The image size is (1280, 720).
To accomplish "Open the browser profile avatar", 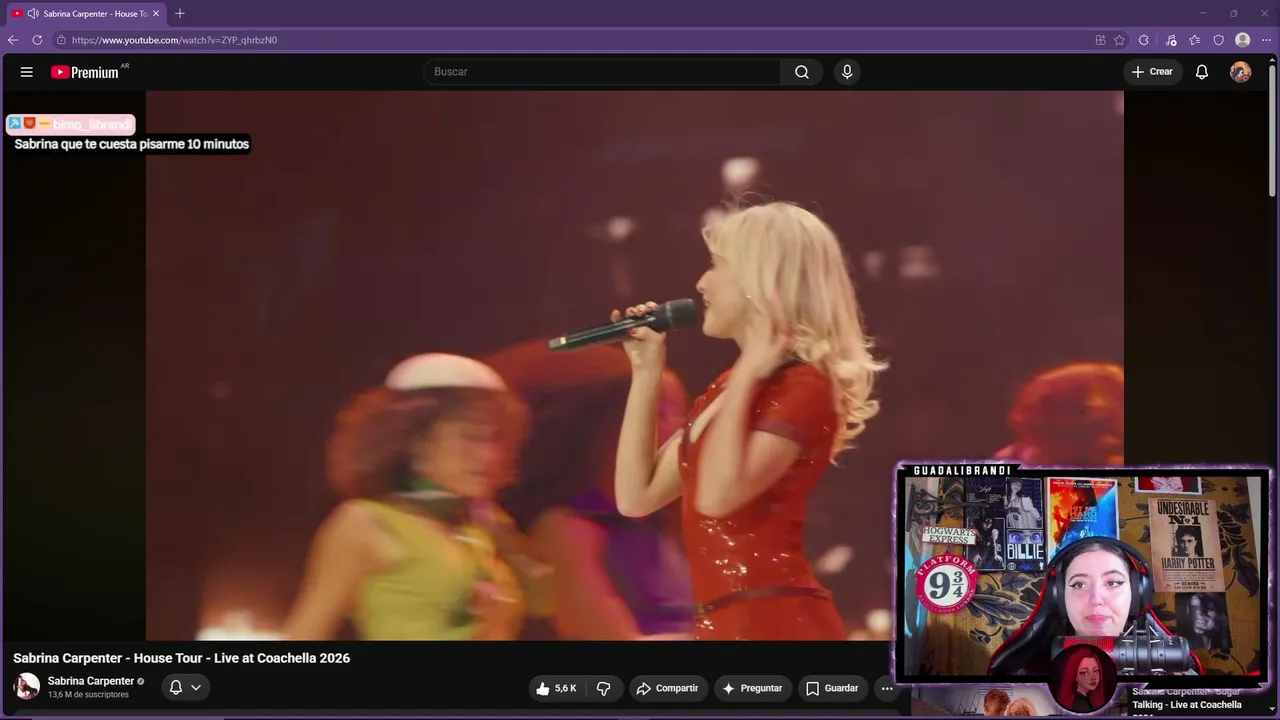I will tap(1242, 40).
